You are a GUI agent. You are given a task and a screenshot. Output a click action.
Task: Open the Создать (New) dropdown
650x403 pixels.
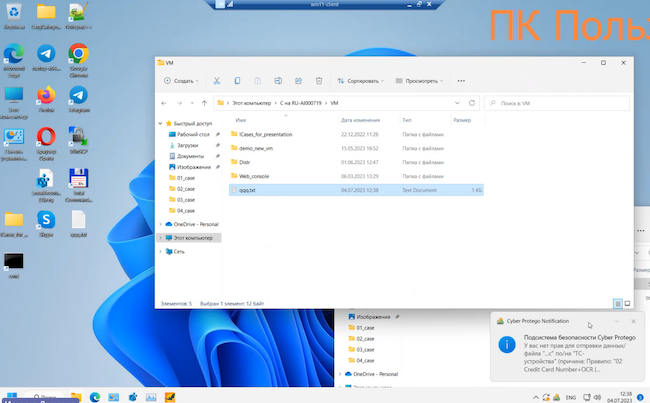tap(181, 81)
